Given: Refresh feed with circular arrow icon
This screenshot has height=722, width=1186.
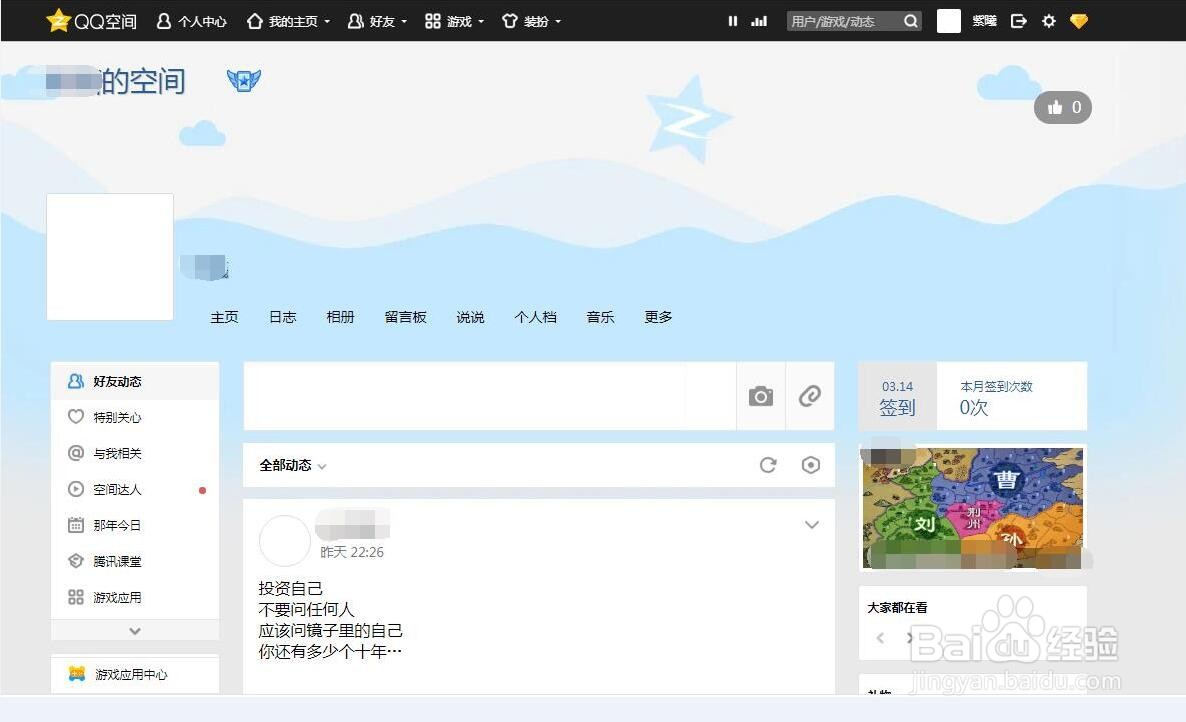Looking at the screenshot, I should [x=768, y=465].
